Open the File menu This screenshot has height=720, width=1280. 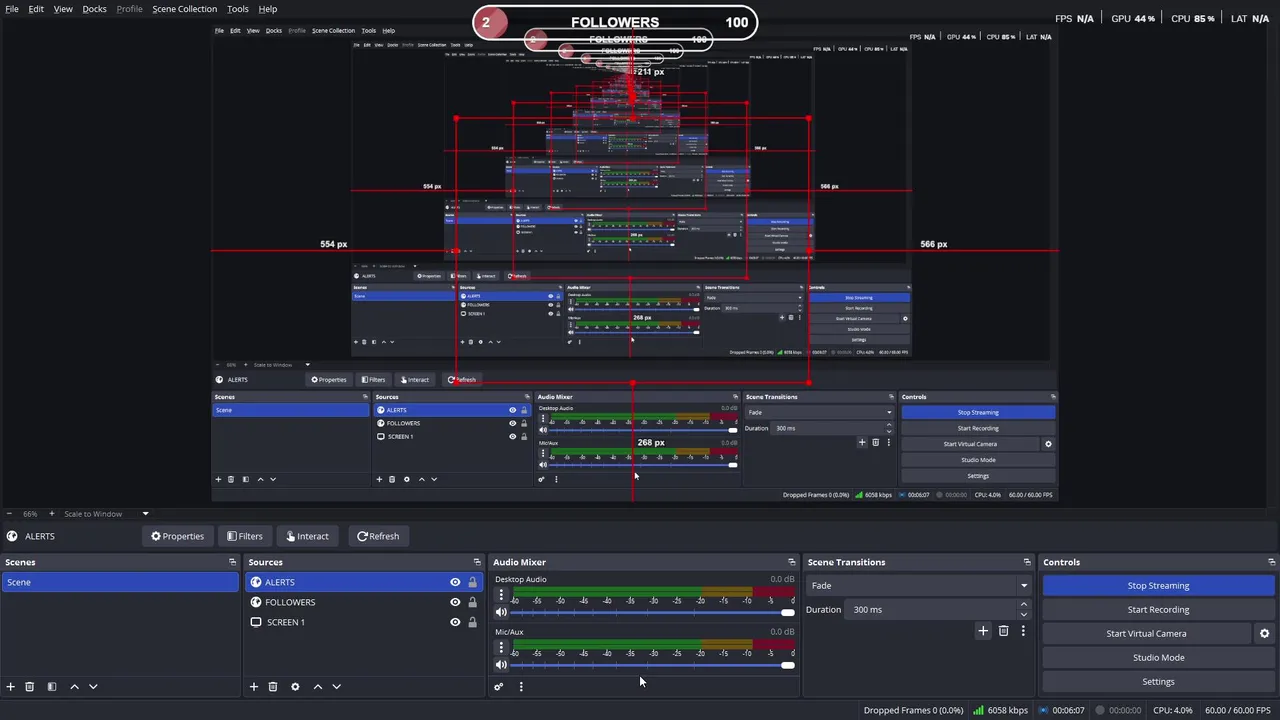[12, 9]
